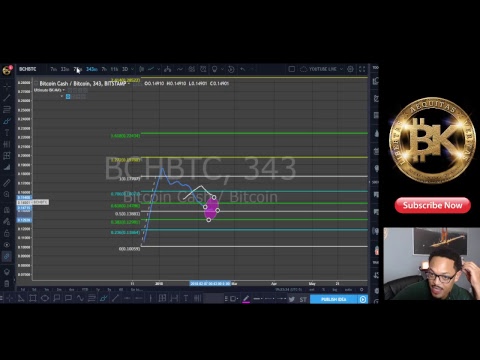Image resolution: width=480 pixels, height=360 pixels.
Task: Start bar replay mode
Action: click(231, 69)
